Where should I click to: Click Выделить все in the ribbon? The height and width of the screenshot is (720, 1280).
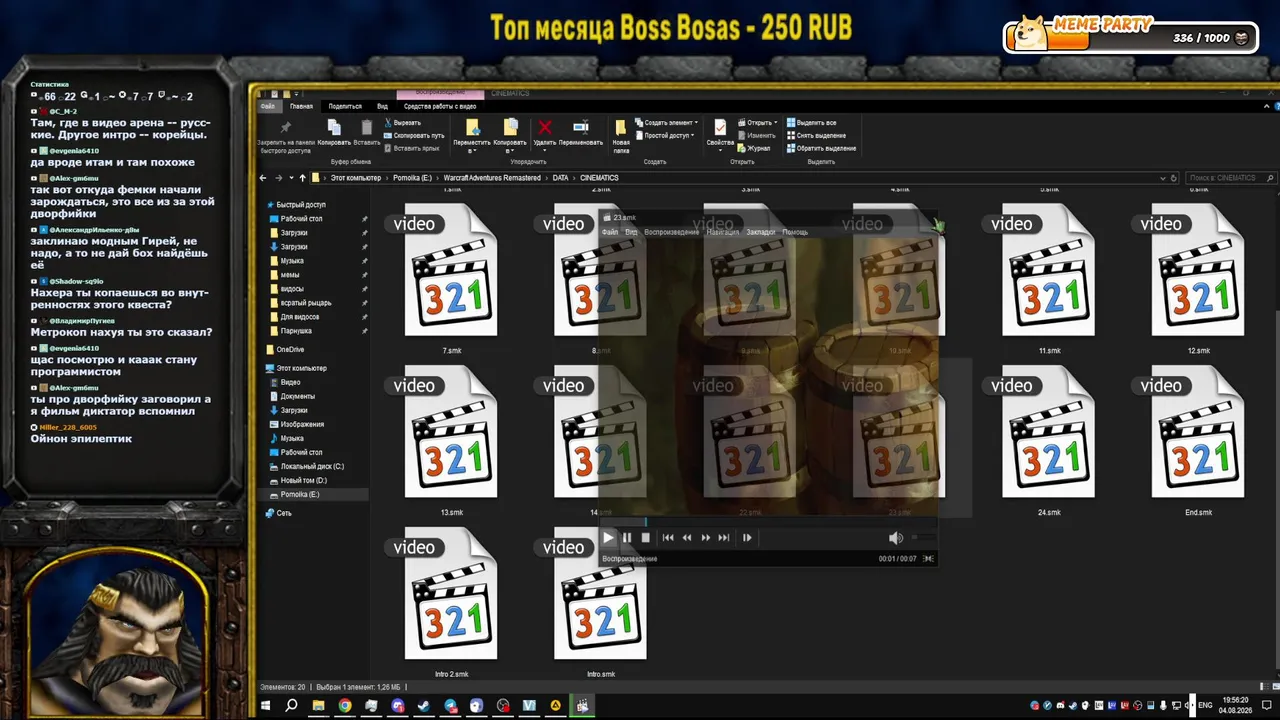point(811,123)
